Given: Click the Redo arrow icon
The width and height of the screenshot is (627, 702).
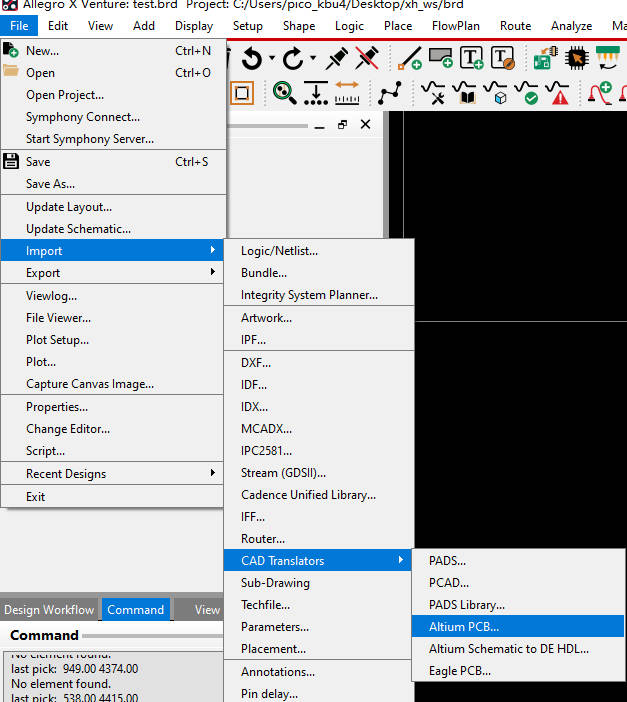Looking at the screenshot, I should click(293, 58).
